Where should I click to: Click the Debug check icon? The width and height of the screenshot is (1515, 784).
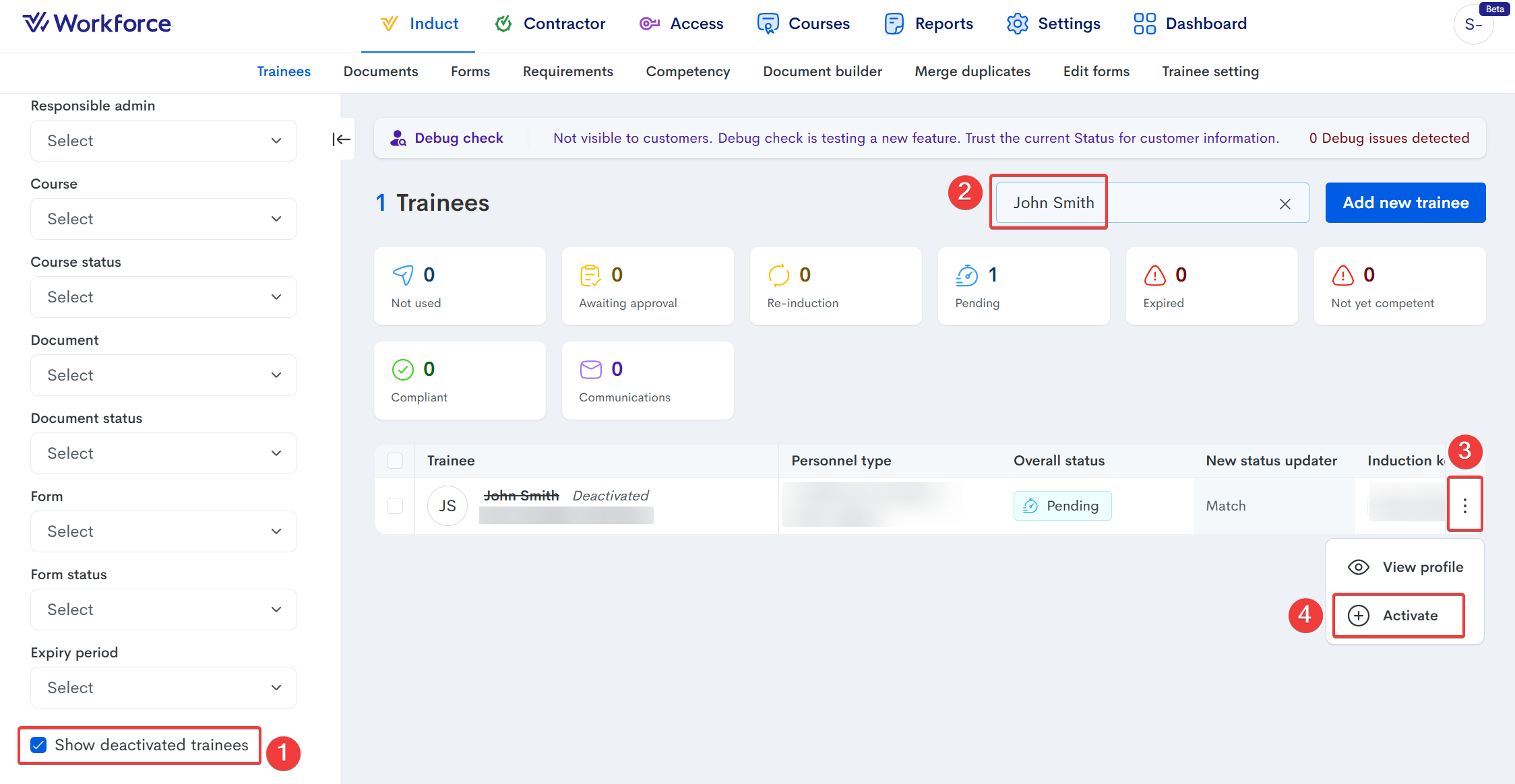(x=398, y=138)
